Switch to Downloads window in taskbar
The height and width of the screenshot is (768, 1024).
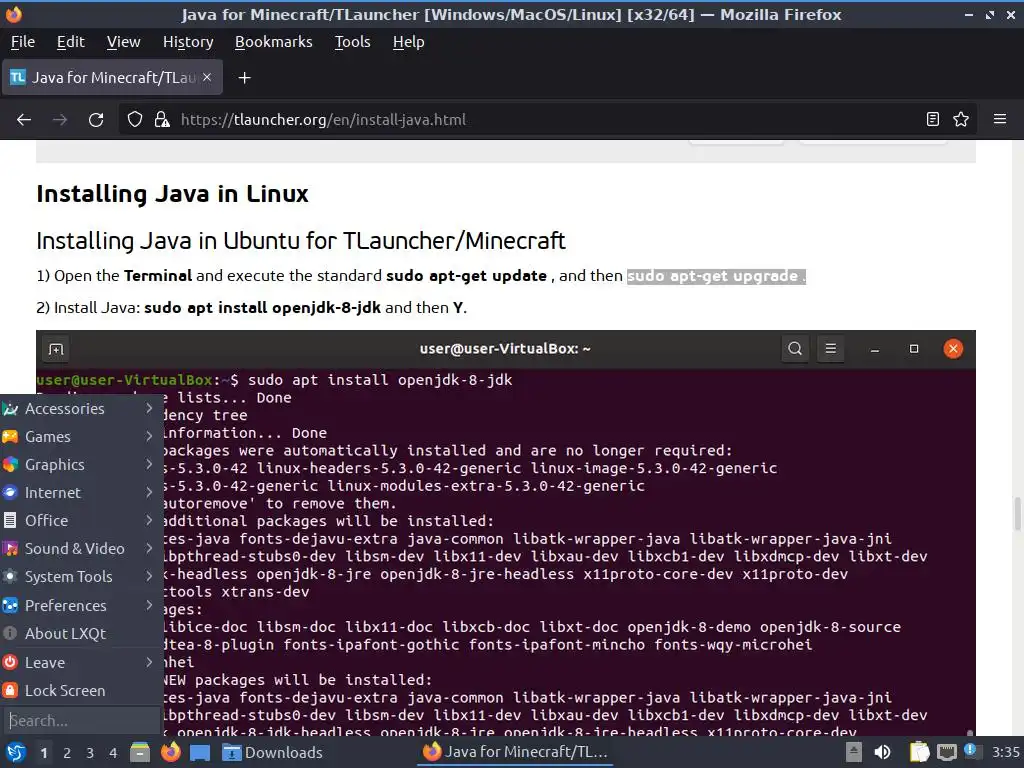click(273, 752)
